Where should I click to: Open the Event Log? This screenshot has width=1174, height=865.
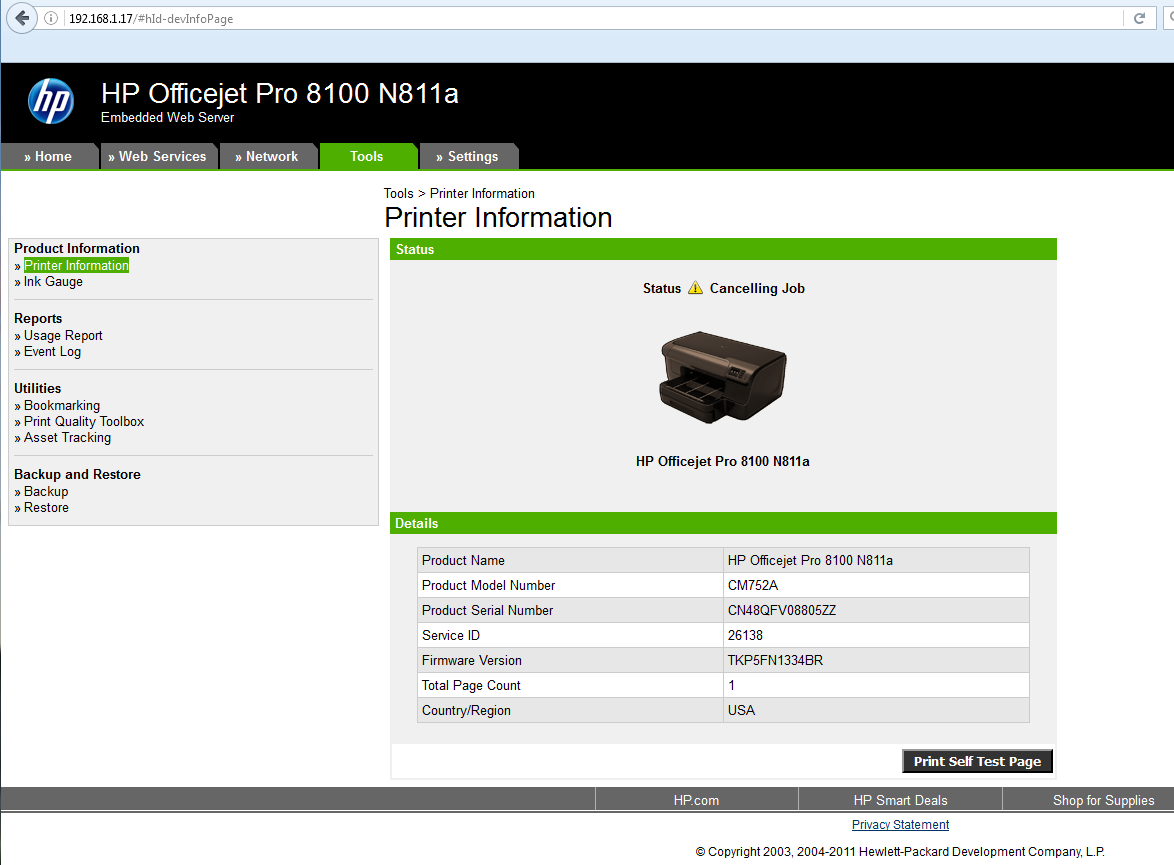(x=52, y=351)
